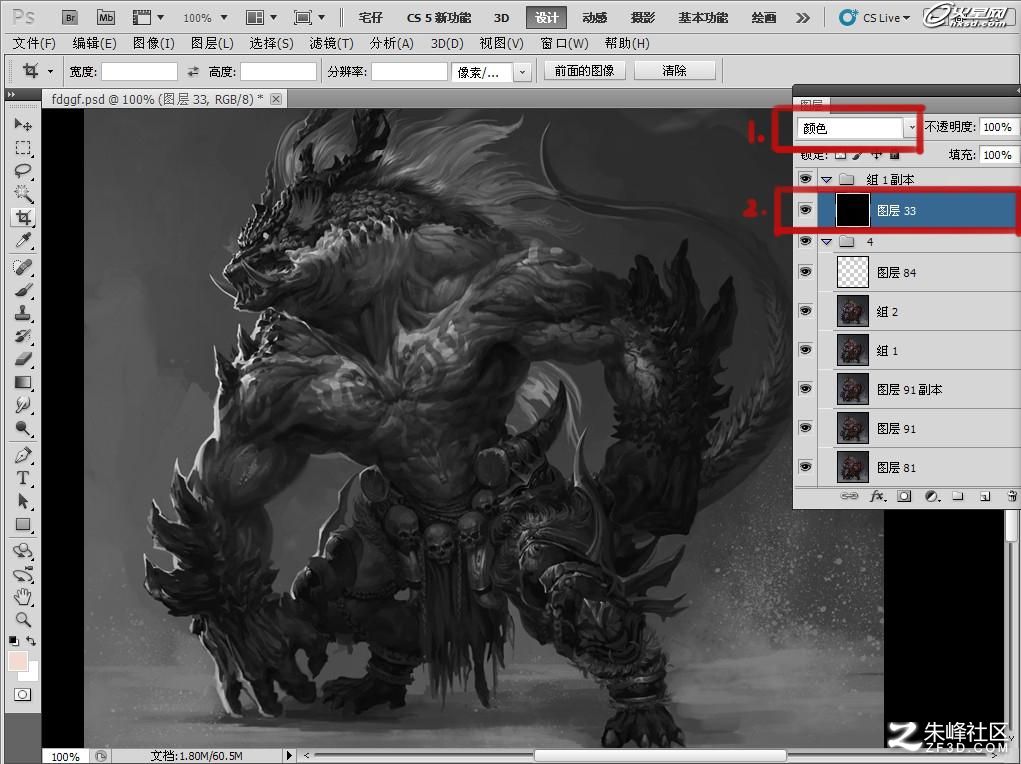Create new fill or adjustment layer

point(932,496)
